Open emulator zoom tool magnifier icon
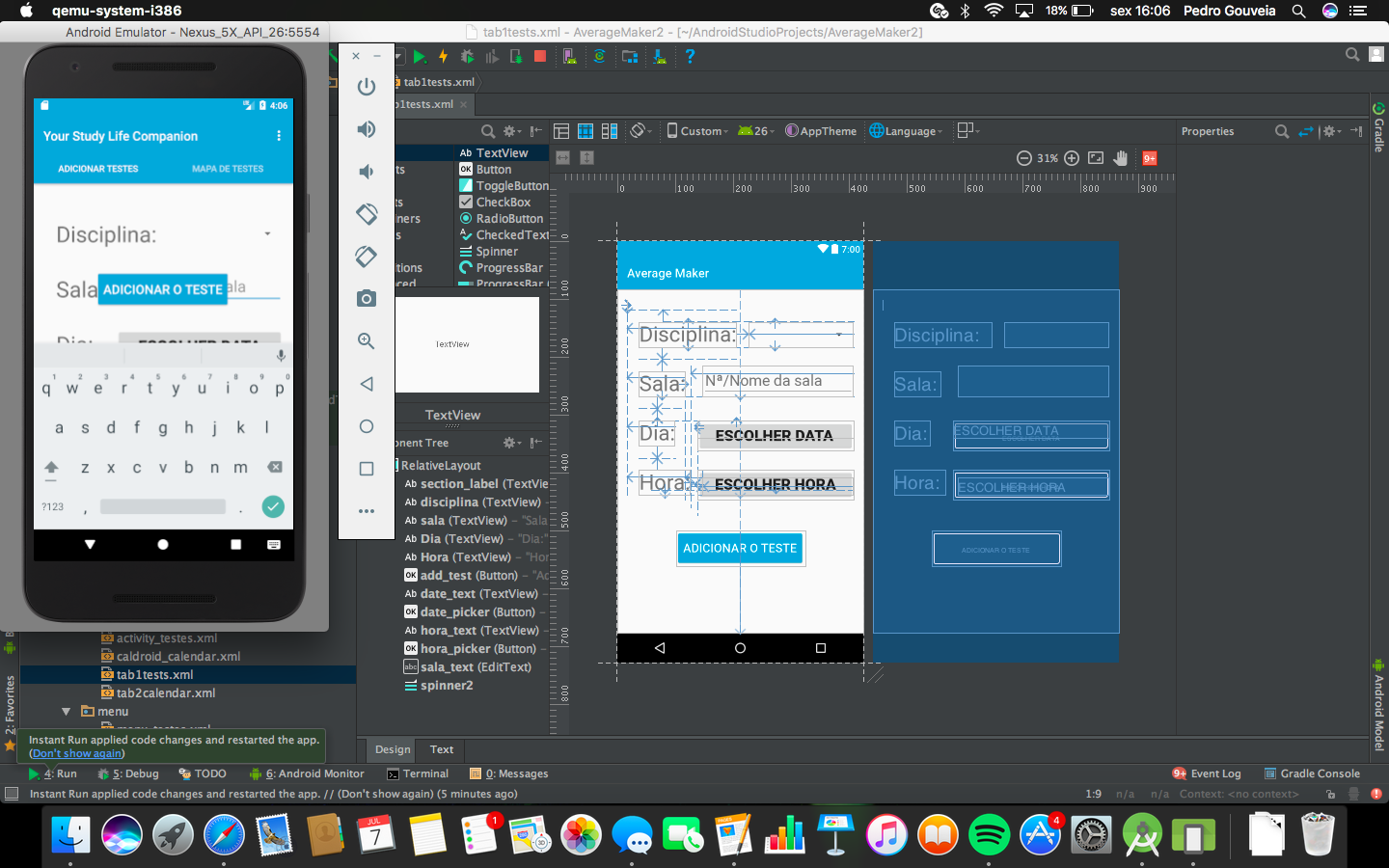 coord(366,341)
